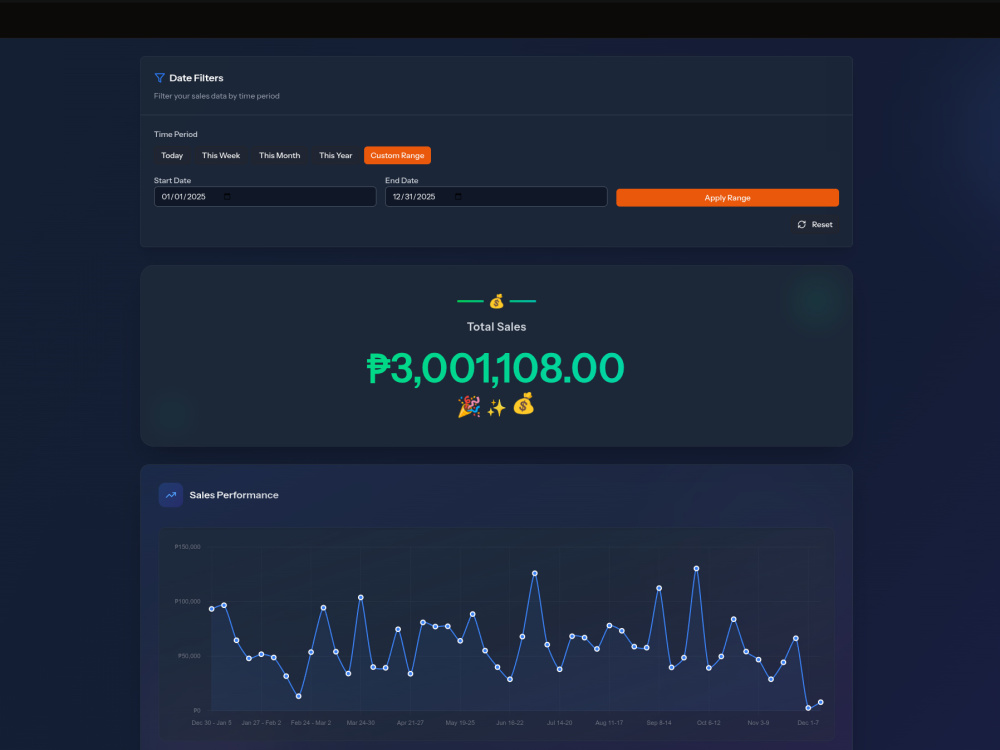The image size is (1000, 750).
Task: Click the sparkles emoji under the total
Action: tap(496, 408)
